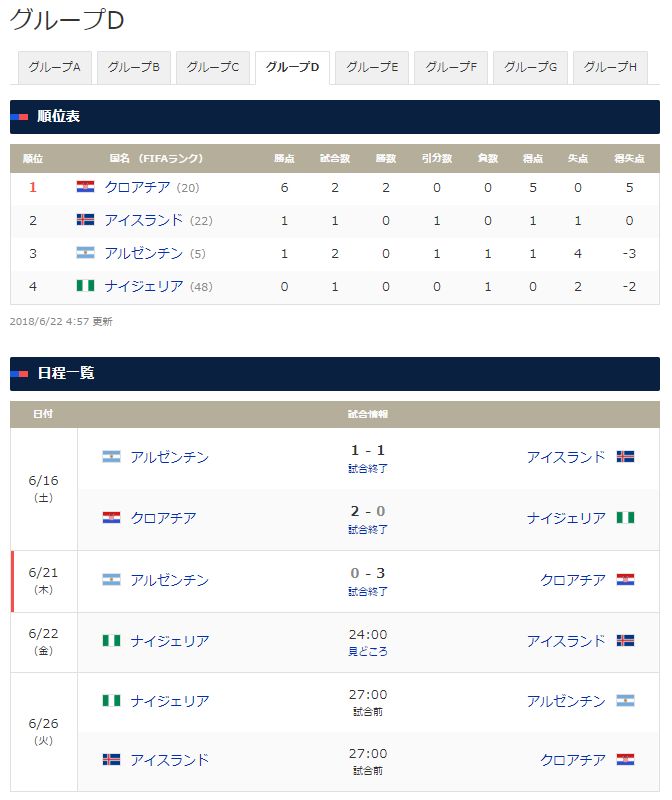Switch to the グループC tab
Image resolution: width=672 pixels, height=800 pixels.
(213, 67)
